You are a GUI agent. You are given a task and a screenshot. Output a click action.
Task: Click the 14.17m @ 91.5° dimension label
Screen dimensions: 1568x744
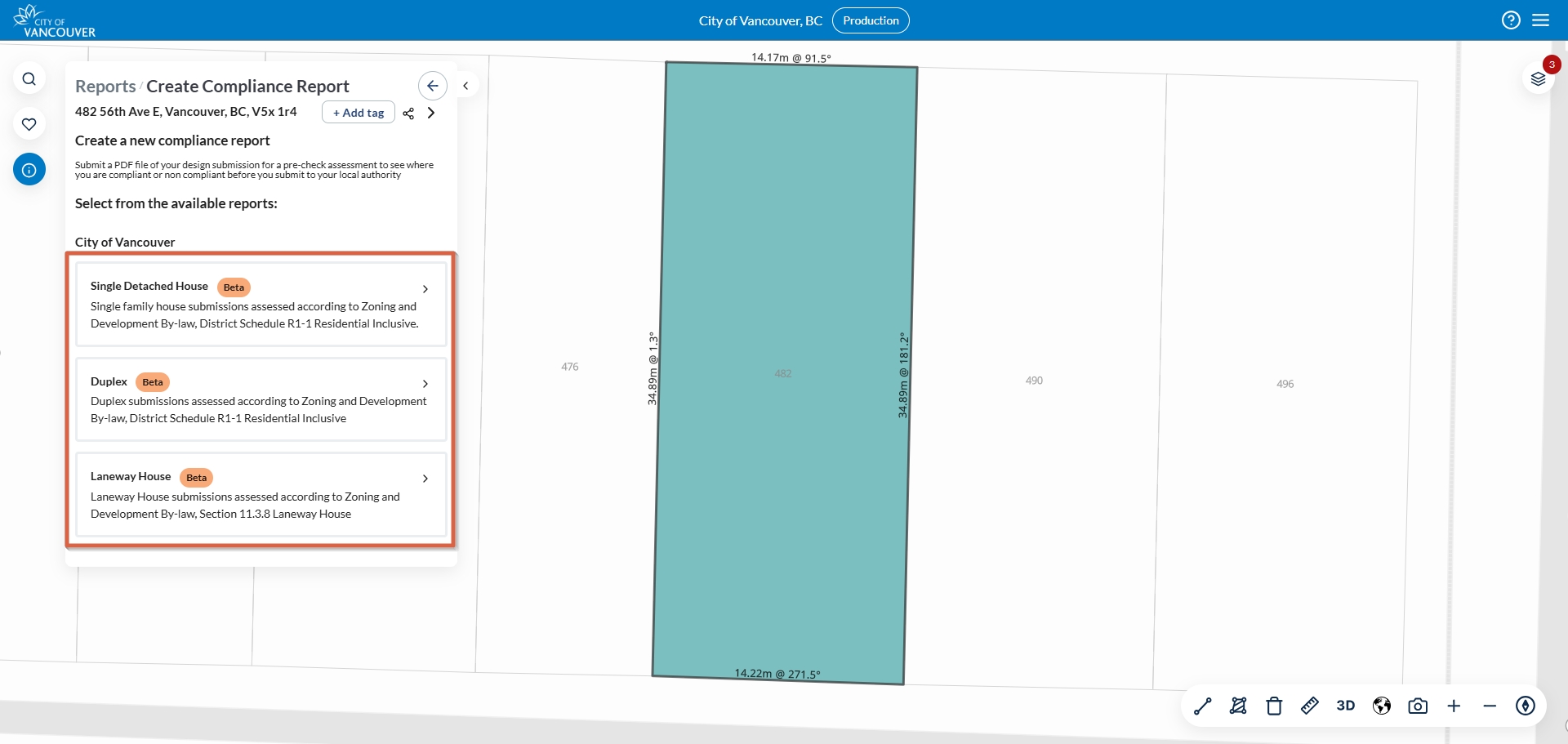click(x=791, y=58)
